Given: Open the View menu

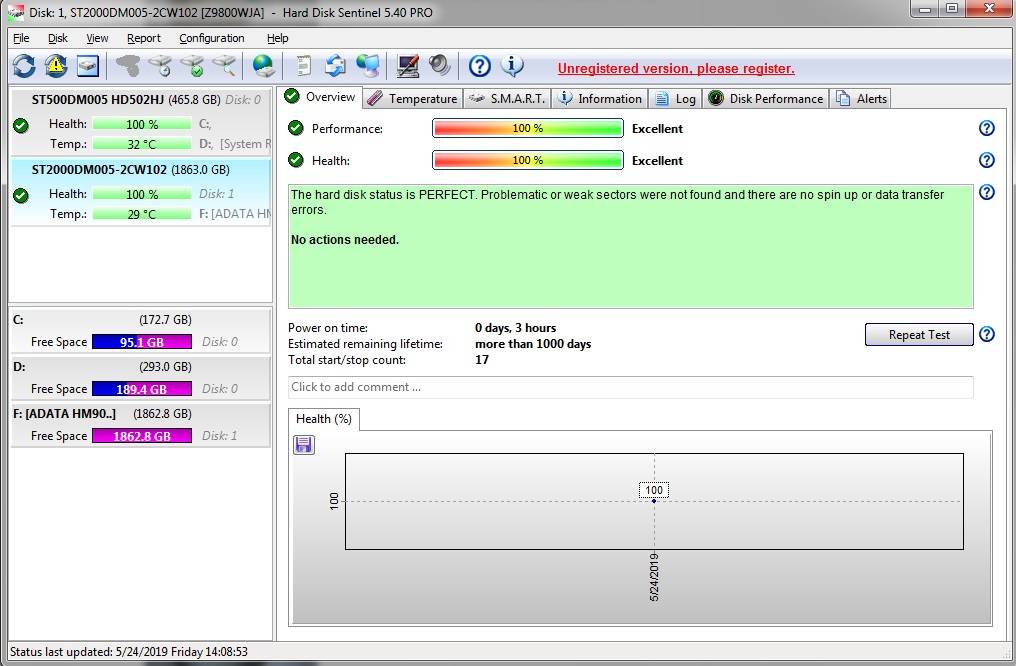Looking at the screenshot, I should coord(97,38).
